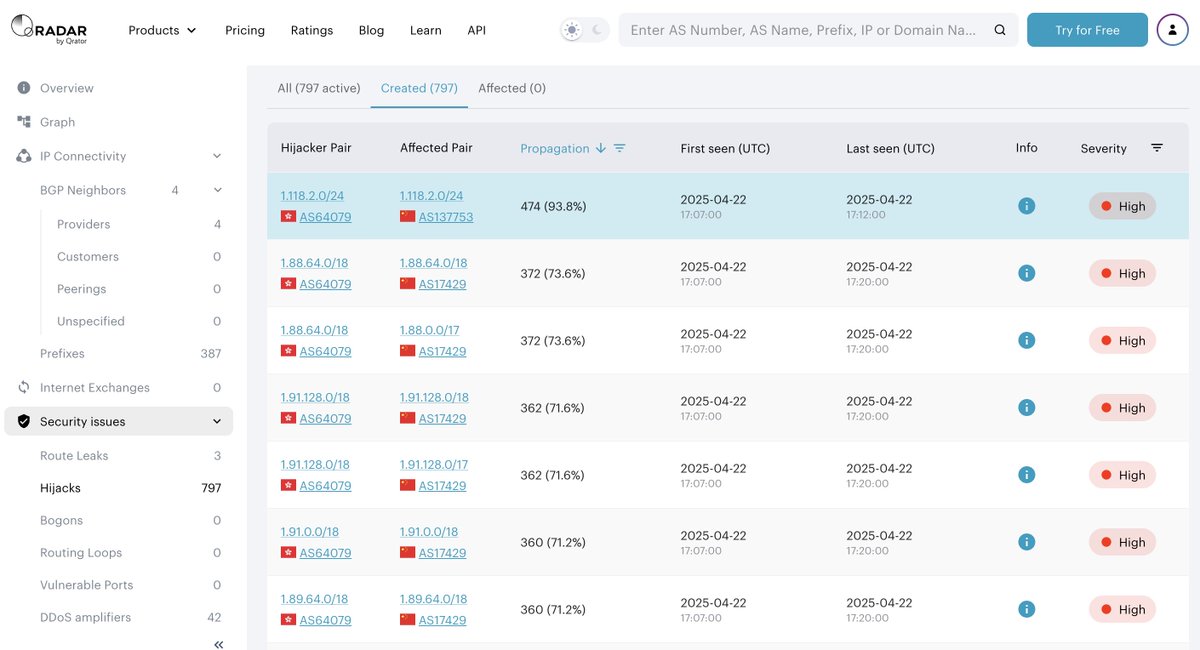Open the Severity column filter icon
The image size is (1200, 650).
point(1157,147)
